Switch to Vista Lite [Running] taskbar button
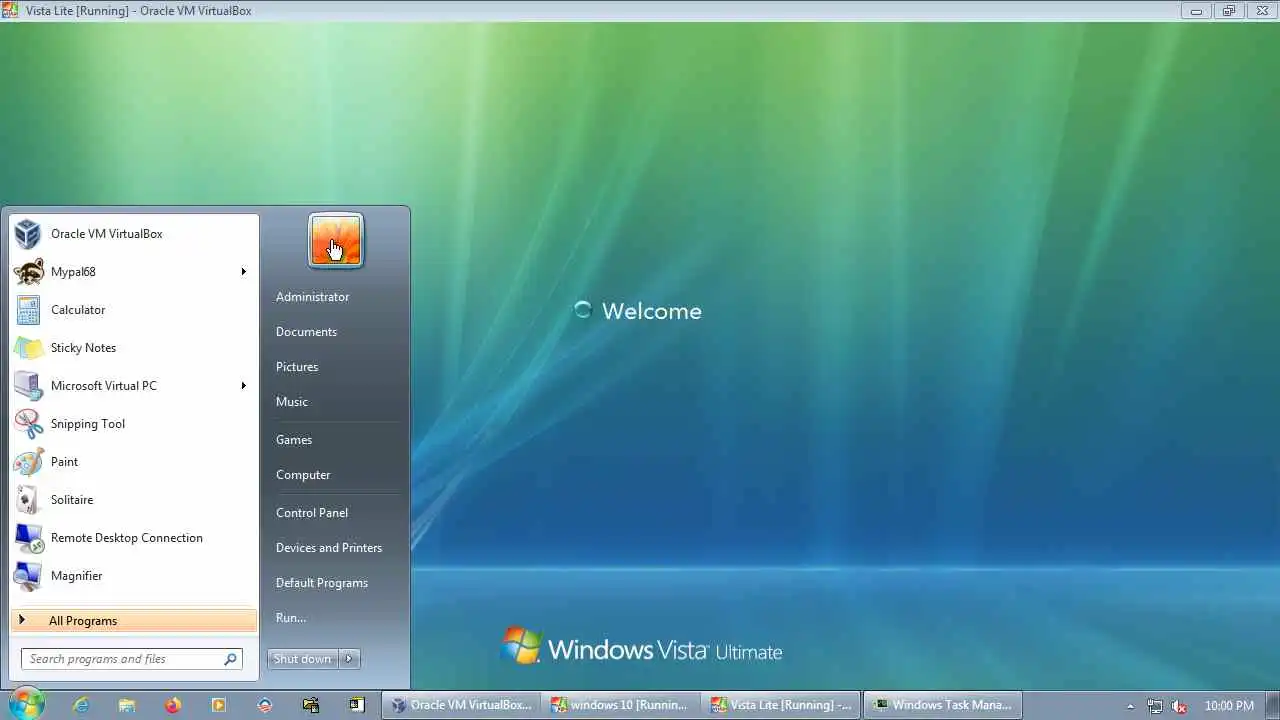 coord(780,705)
